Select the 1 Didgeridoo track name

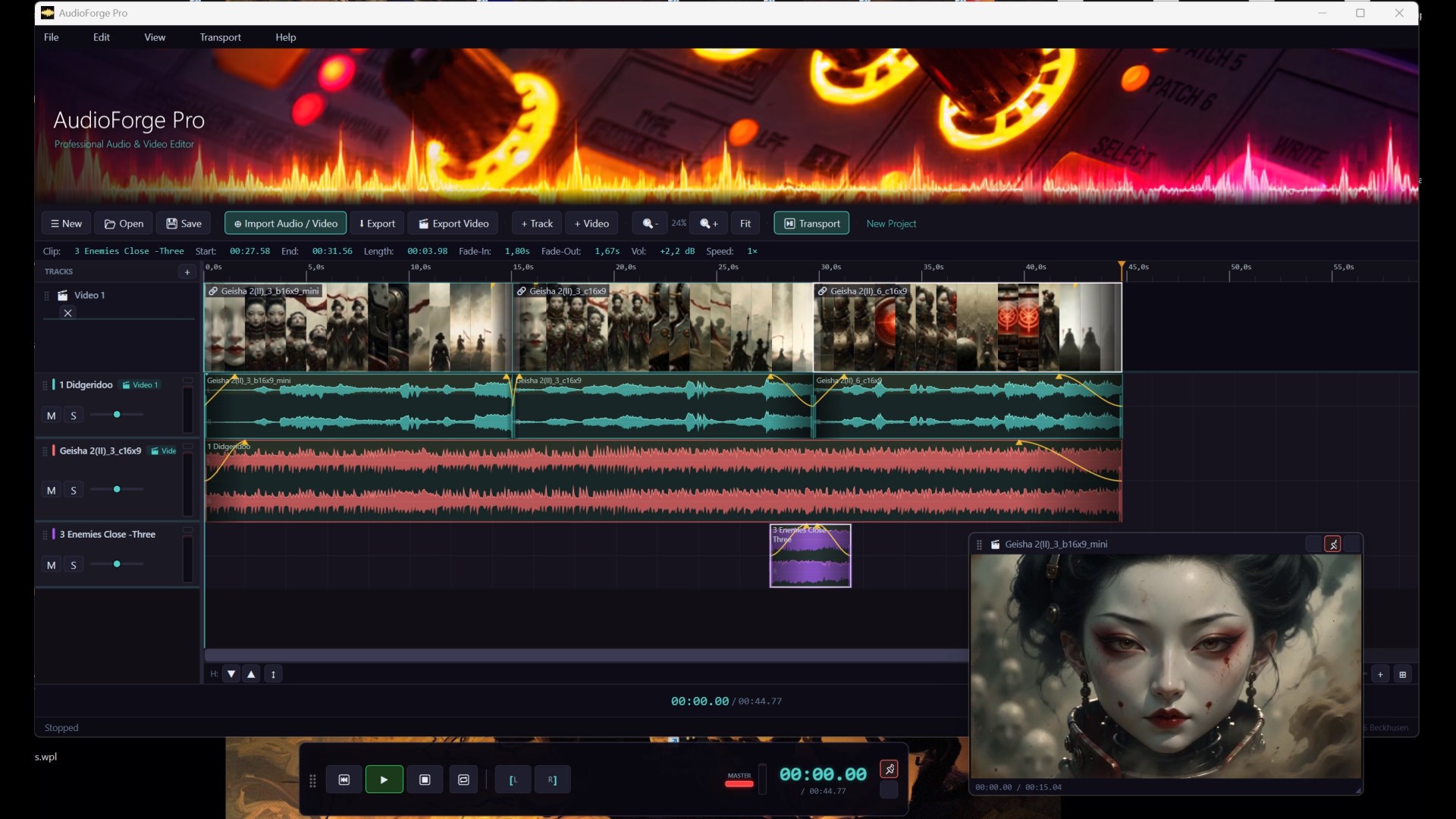(x=86, y=385)
